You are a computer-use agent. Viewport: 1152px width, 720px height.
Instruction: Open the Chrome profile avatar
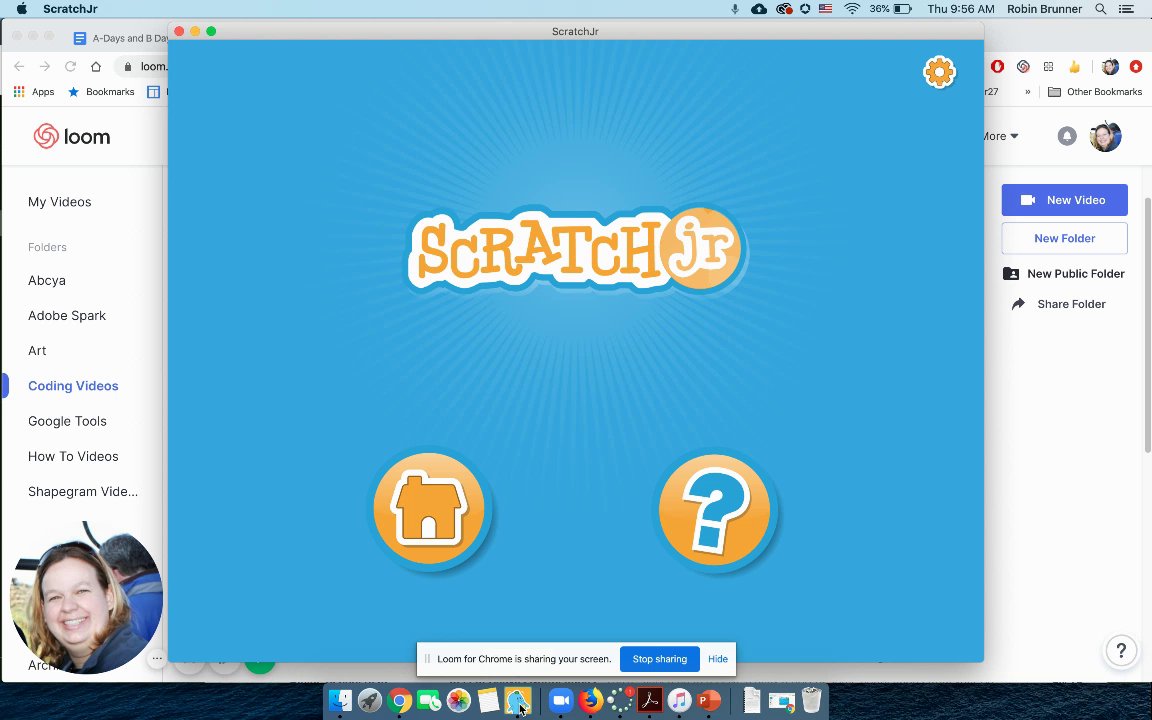point(1110,67)
